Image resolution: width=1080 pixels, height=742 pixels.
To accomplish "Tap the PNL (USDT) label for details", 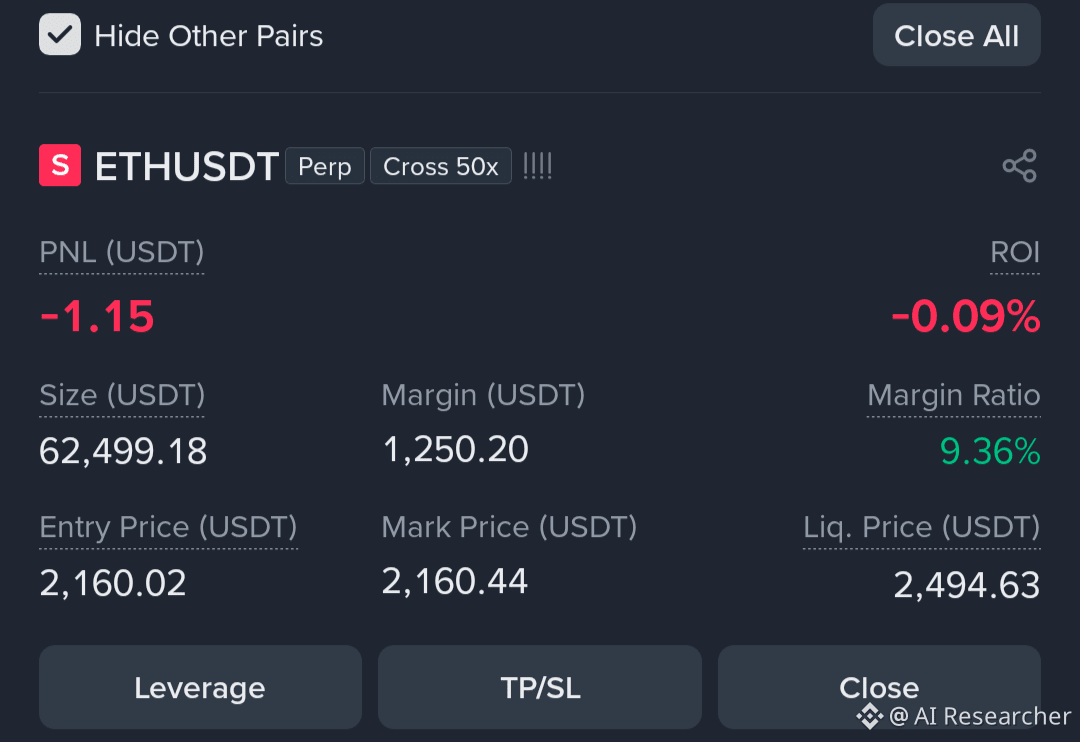I will [x=122, y=252].
